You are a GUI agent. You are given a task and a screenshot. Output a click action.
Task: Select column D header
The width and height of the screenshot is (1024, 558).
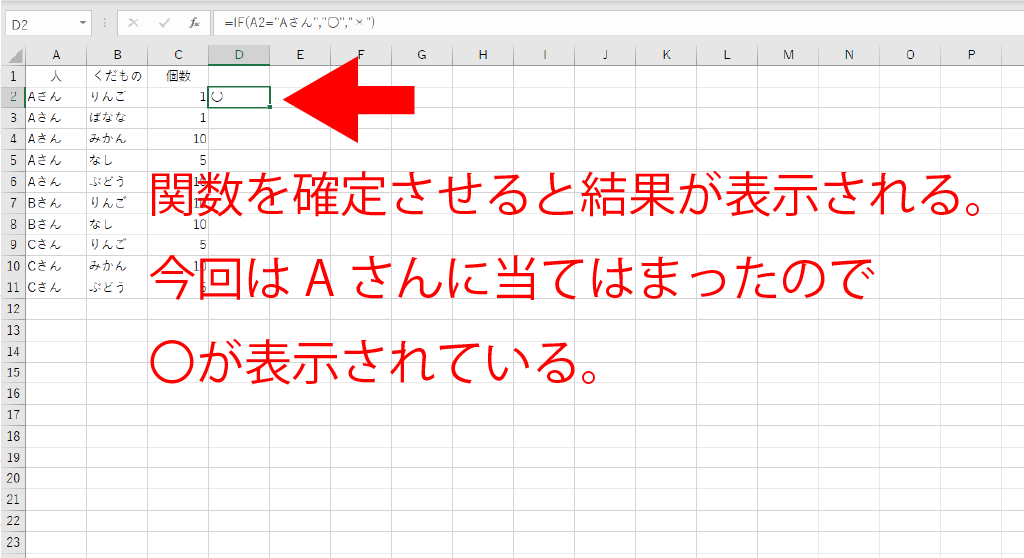coord(239,55)
